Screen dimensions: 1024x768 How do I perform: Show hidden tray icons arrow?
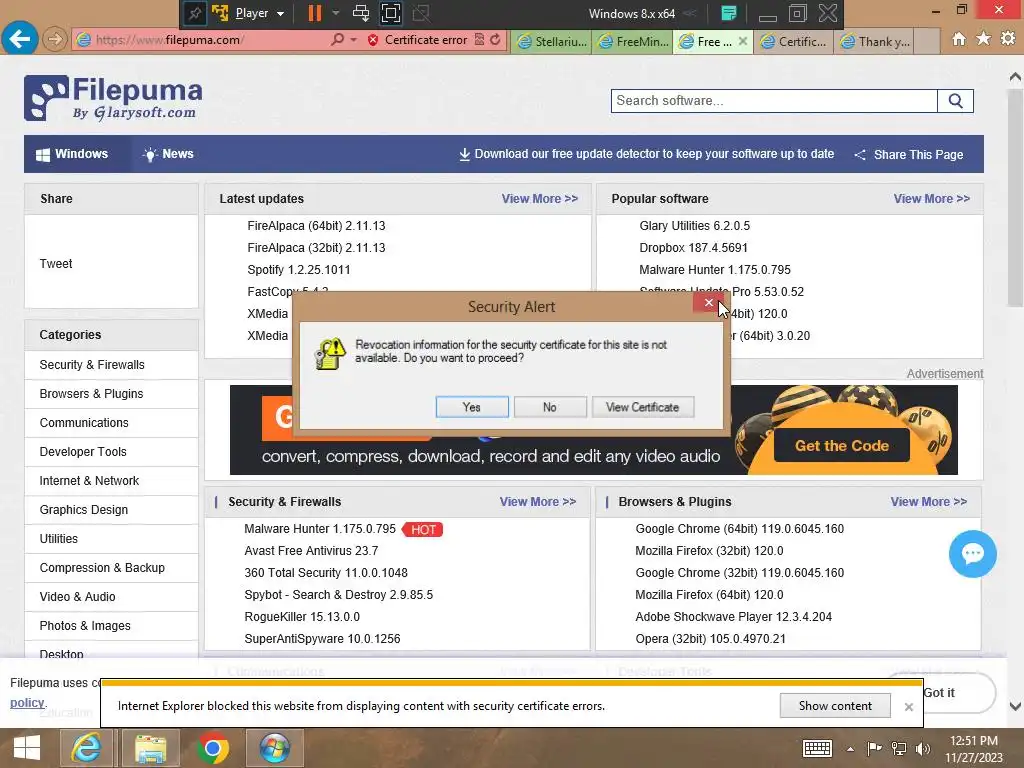pos(850,749)
